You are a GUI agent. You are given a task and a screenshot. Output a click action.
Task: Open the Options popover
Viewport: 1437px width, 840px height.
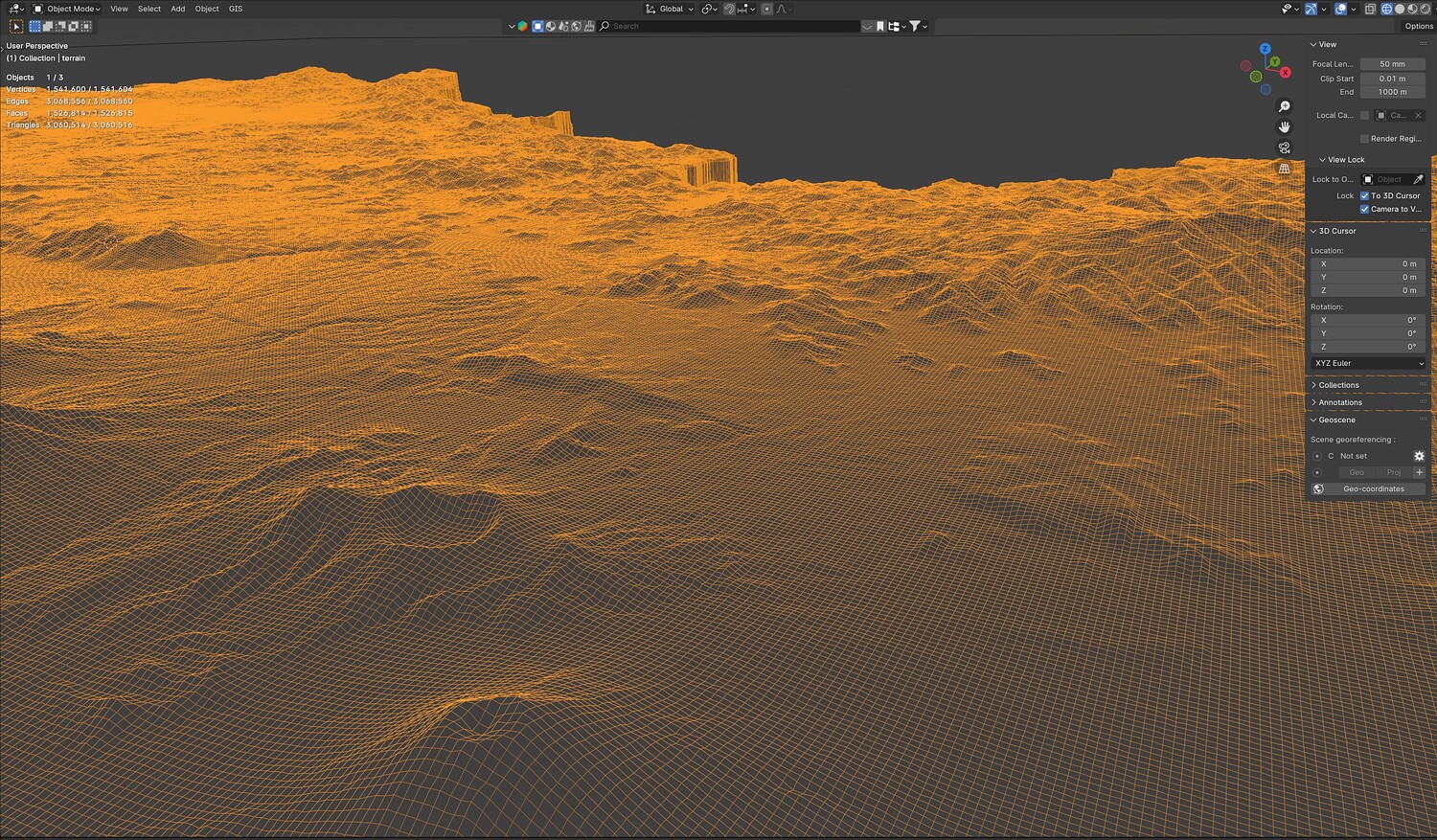tap(1419, 26)
